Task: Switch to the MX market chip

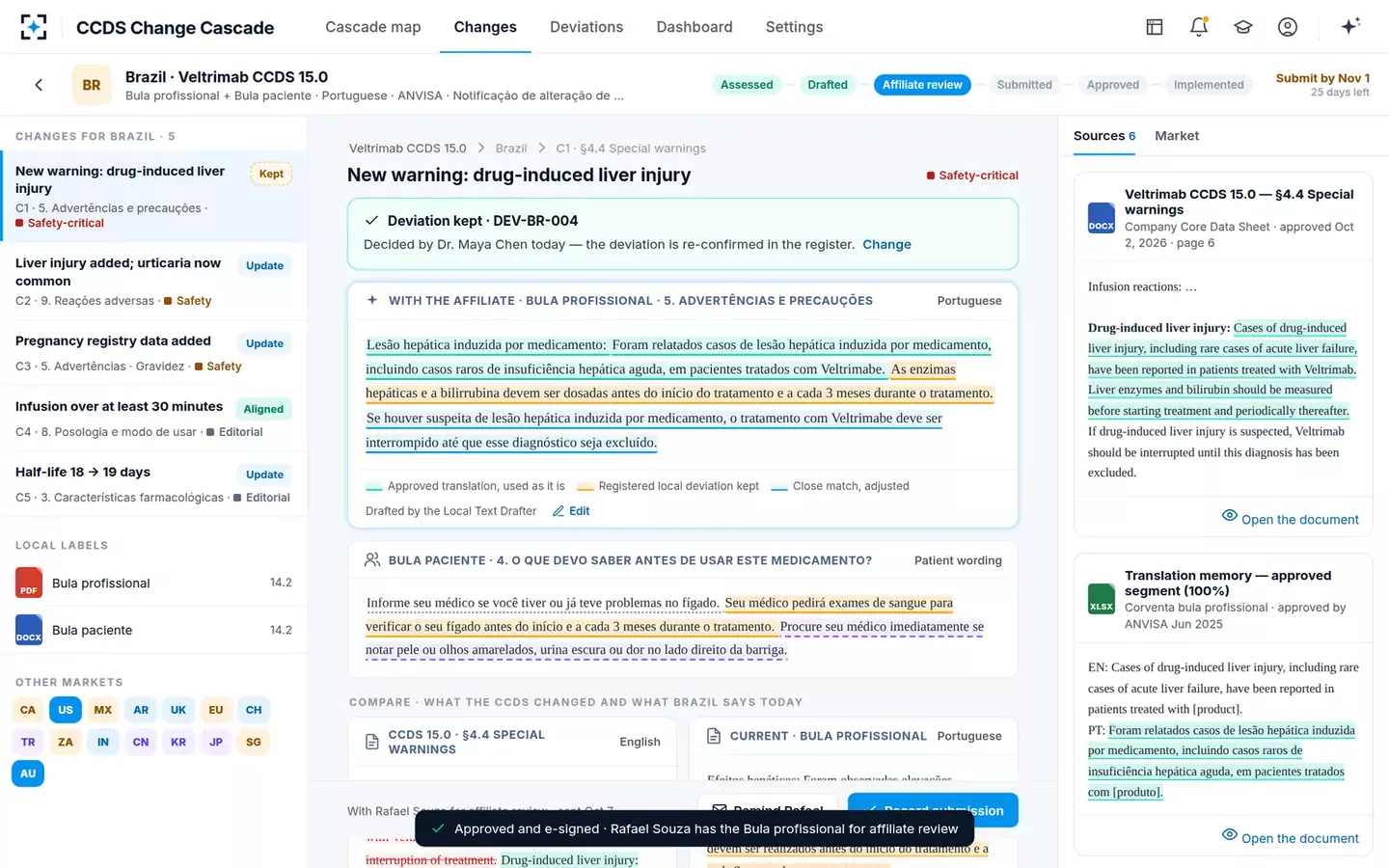Action: coord(103,710)
